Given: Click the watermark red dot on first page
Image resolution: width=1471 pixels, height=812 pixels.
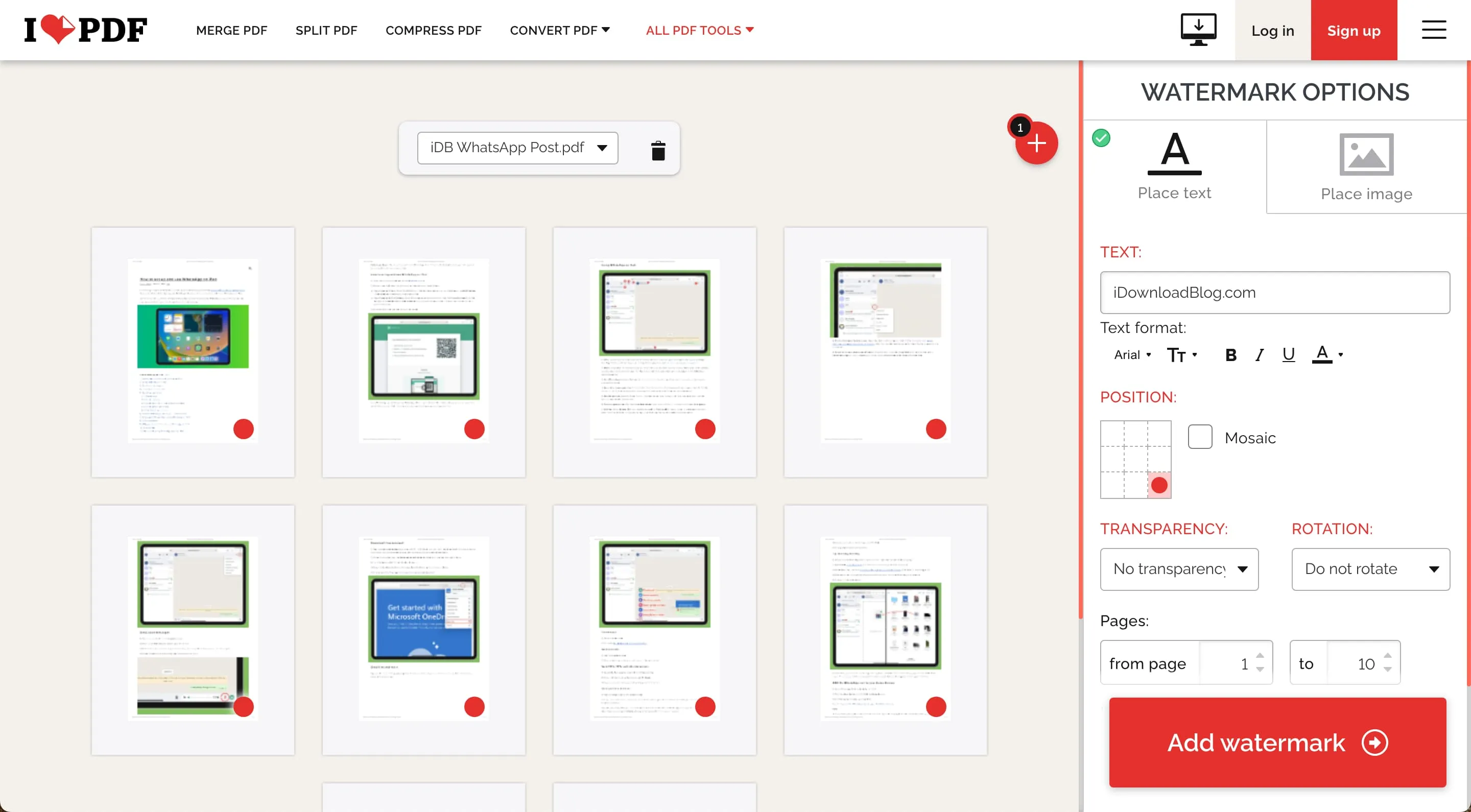Looking at the screenshot, I should (243, 429).
